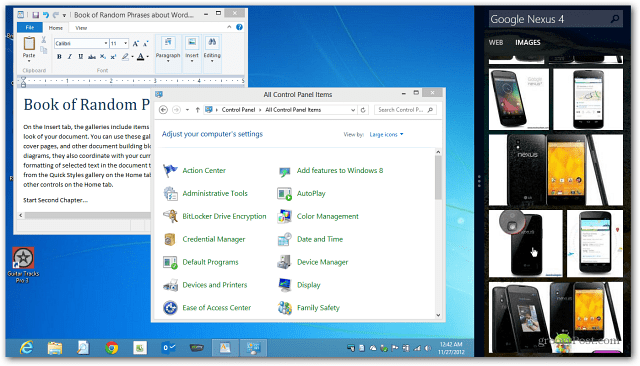Click the Grow font icon in WordPad

coord(136,43)
